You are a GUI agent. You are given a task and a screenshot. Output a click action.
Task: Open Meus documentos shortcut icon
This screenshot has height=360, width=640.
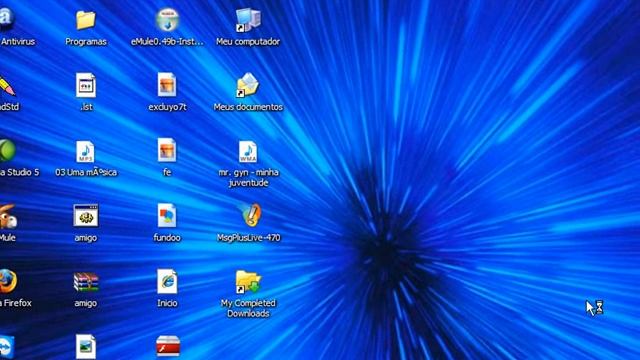(247, 85)
